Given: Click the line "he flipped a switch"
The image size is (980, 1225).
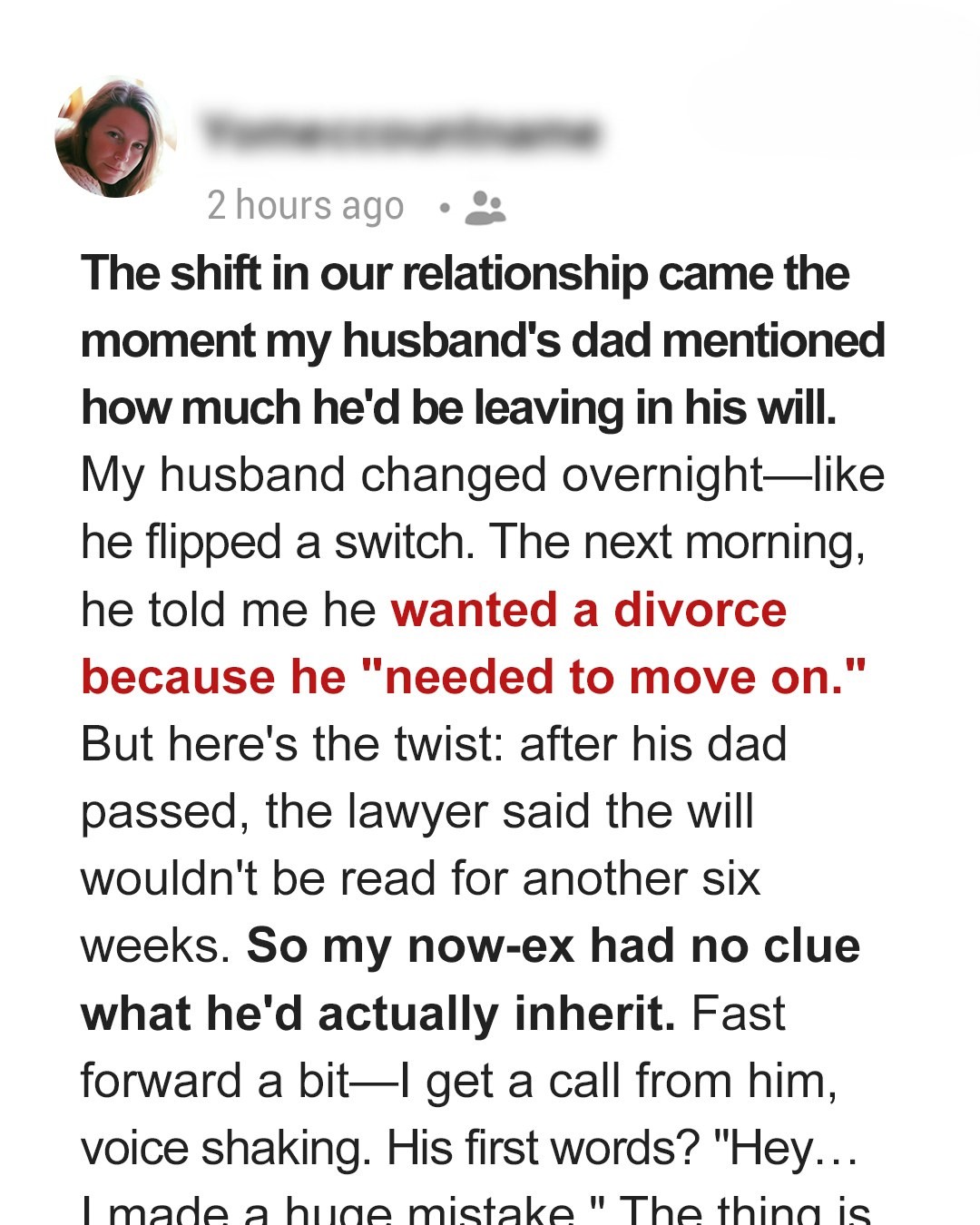Looking at the screenshot, I should pyautogui.click(x=472, y=542).
